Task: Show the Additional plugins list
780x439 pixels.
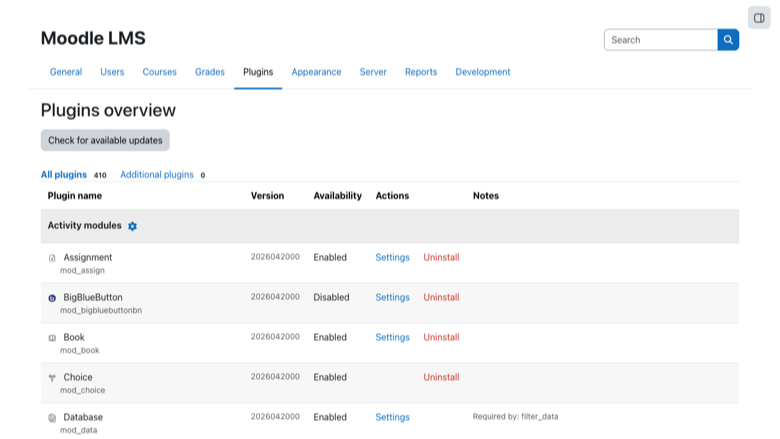Action: [157, 175]
